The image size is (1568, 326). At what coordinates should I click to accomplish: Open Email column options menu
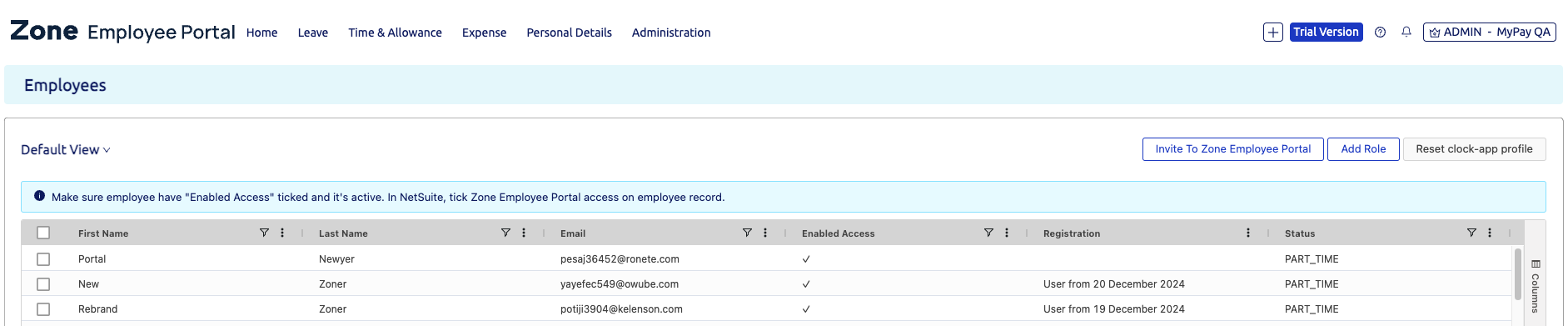[x=765, y=233]
